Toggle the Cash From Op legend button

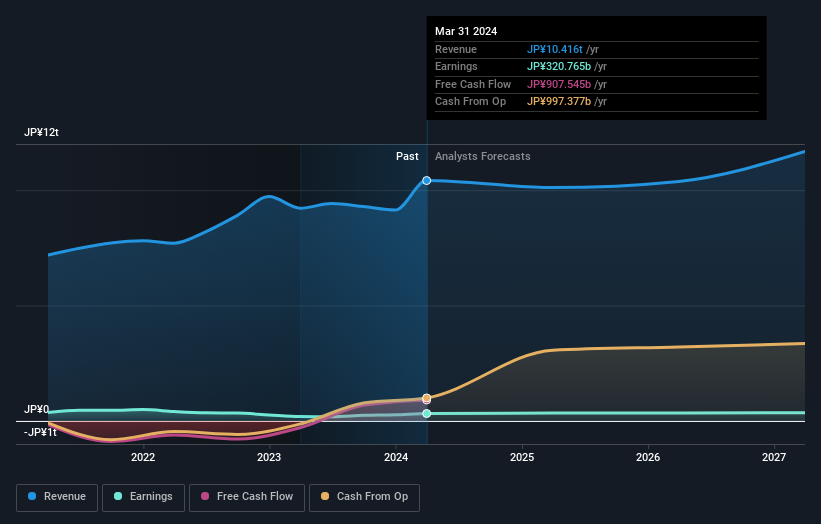coord(364,497)
